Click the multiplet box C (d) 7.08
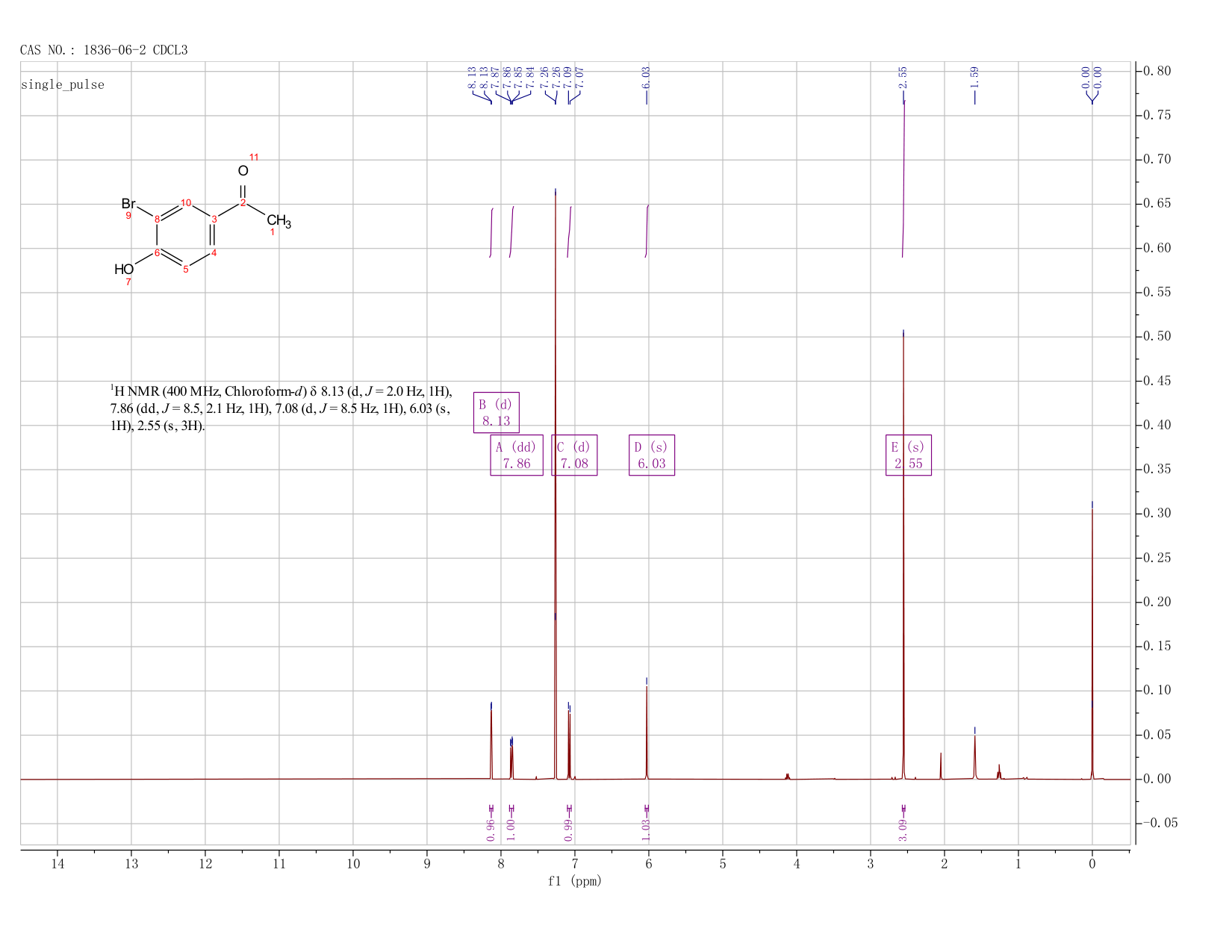The height and width of the screenshot is (952, 1232). click(x=574, y=455)
